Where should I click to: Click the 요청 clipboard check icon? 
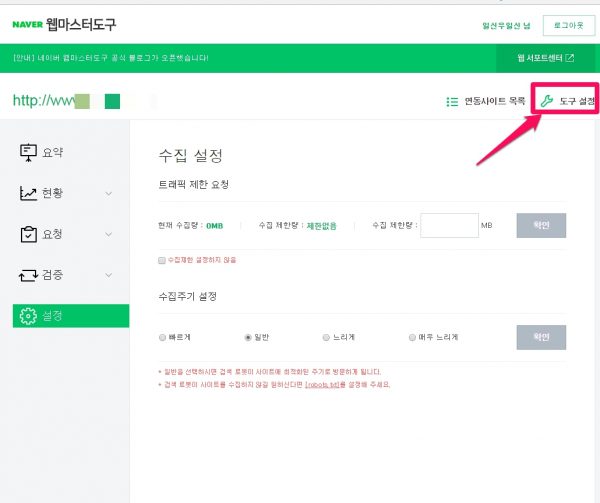point(28,234)
